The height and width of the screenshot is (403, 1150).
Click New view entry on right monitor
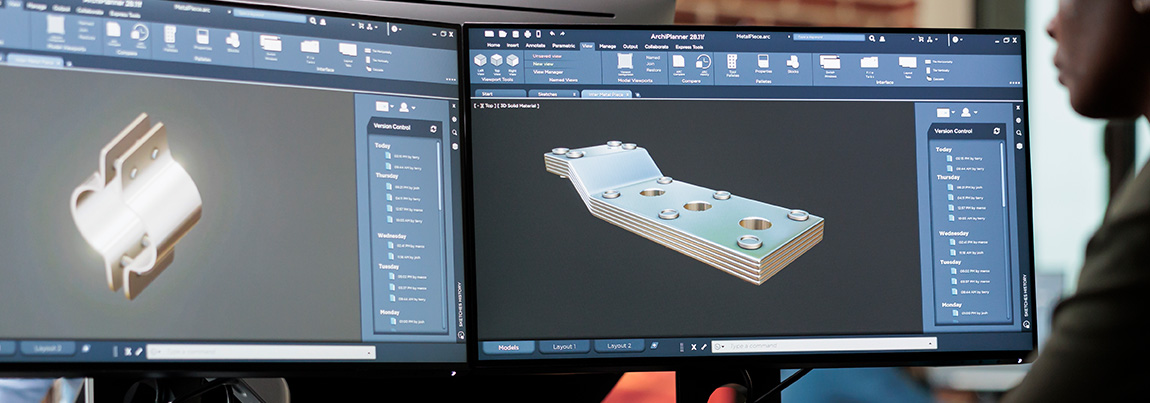(x=543, y=64)
